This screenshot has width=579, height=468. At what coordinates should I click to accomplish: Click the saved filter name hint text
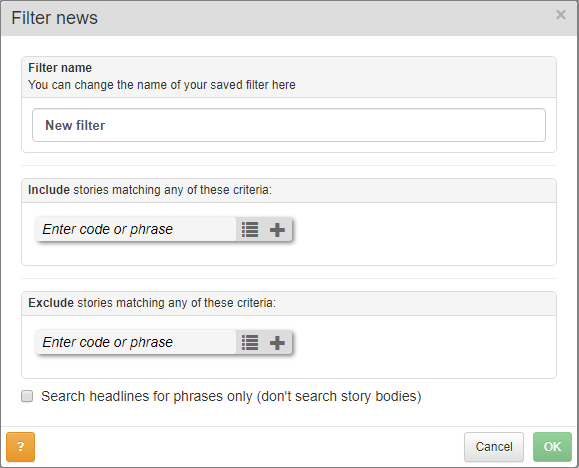[x=162, y=85]
